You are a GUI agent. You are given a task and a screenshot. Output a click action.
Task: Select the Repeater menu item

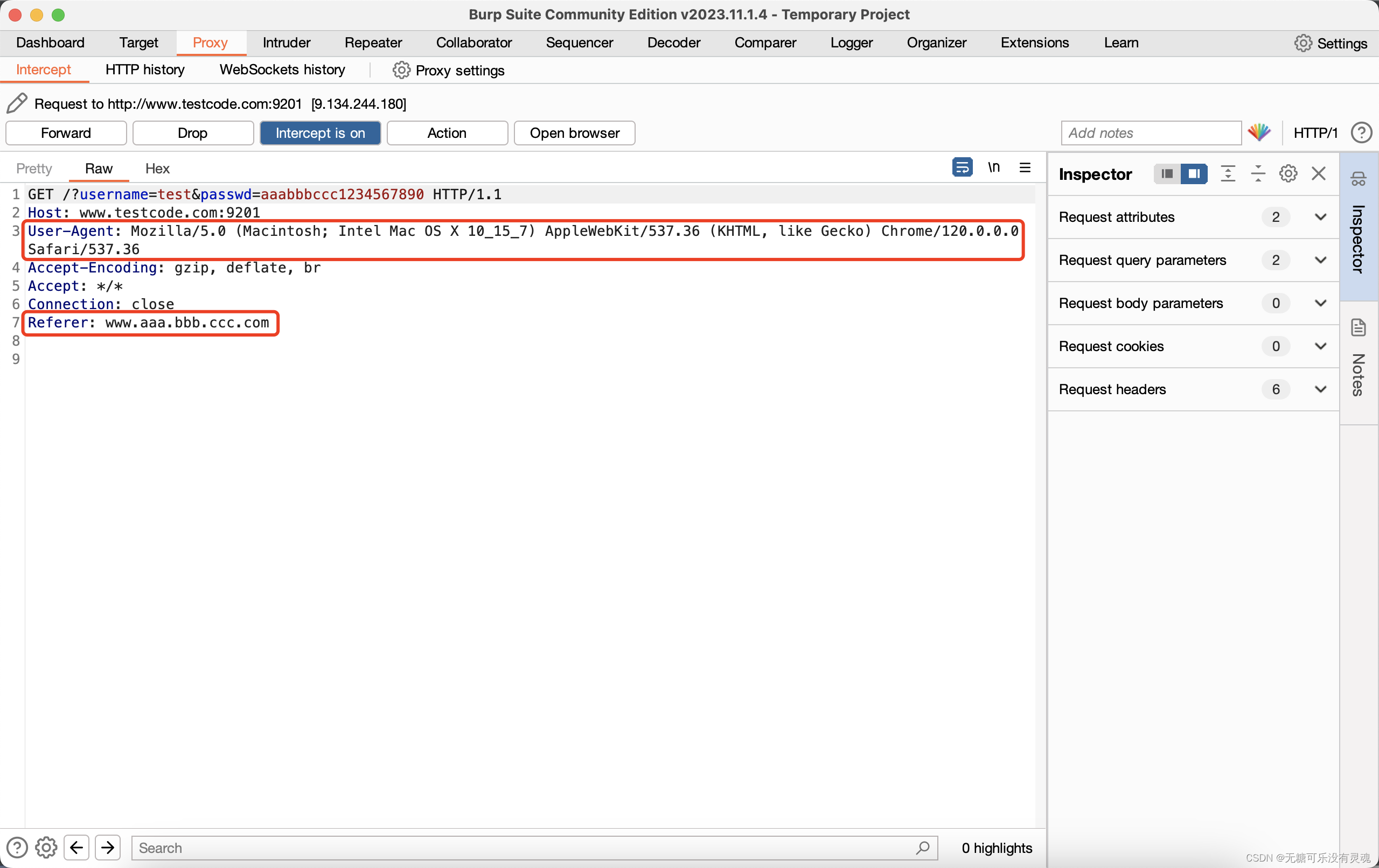371,42
